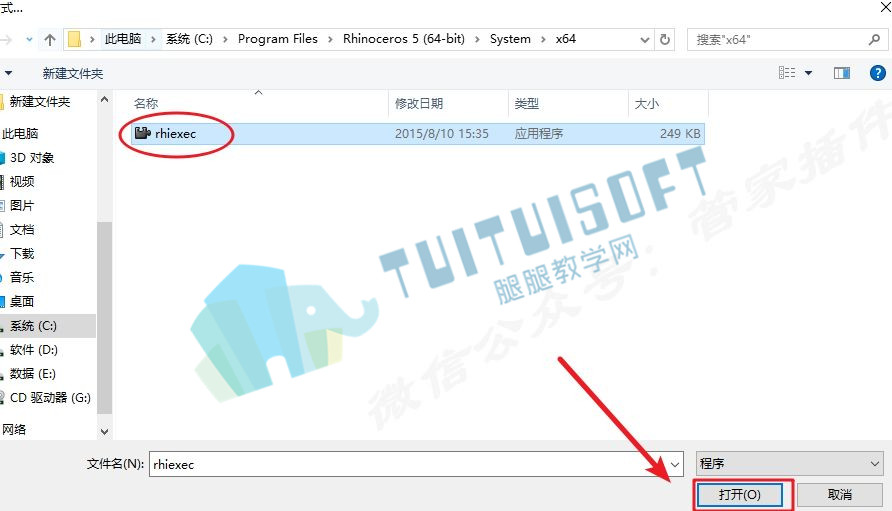Open 音乐 folder in navigation pane

[22, 277]
